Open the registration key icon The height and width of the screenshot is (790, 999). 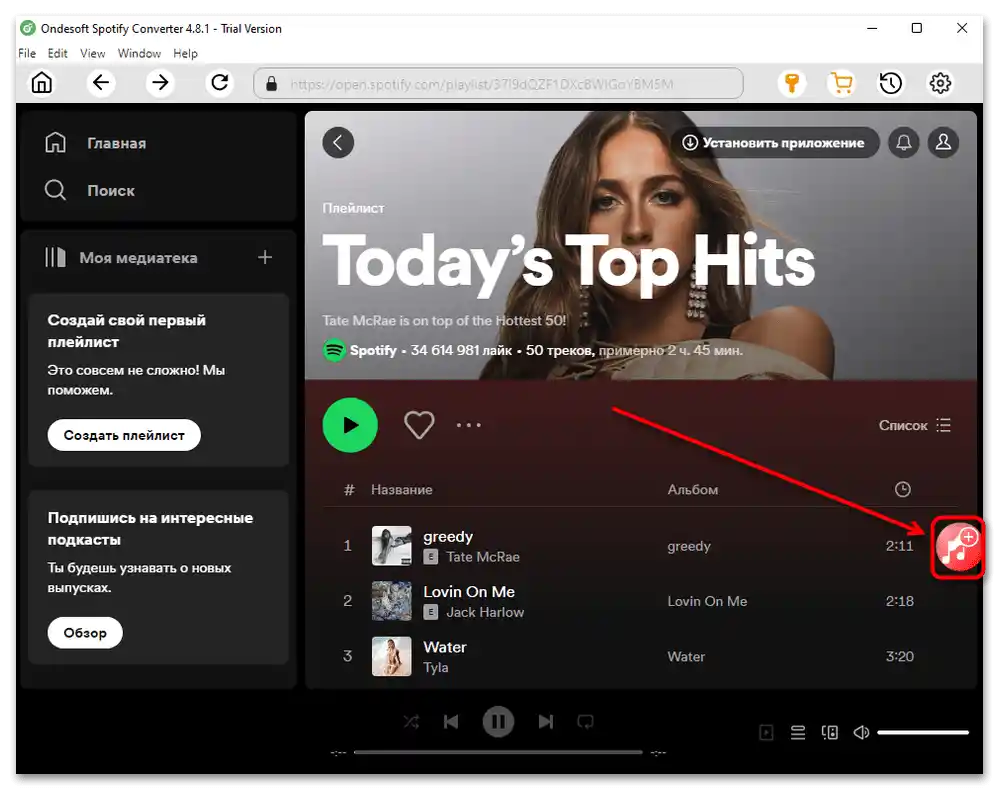pyautogui.click(x=792, y=83)
